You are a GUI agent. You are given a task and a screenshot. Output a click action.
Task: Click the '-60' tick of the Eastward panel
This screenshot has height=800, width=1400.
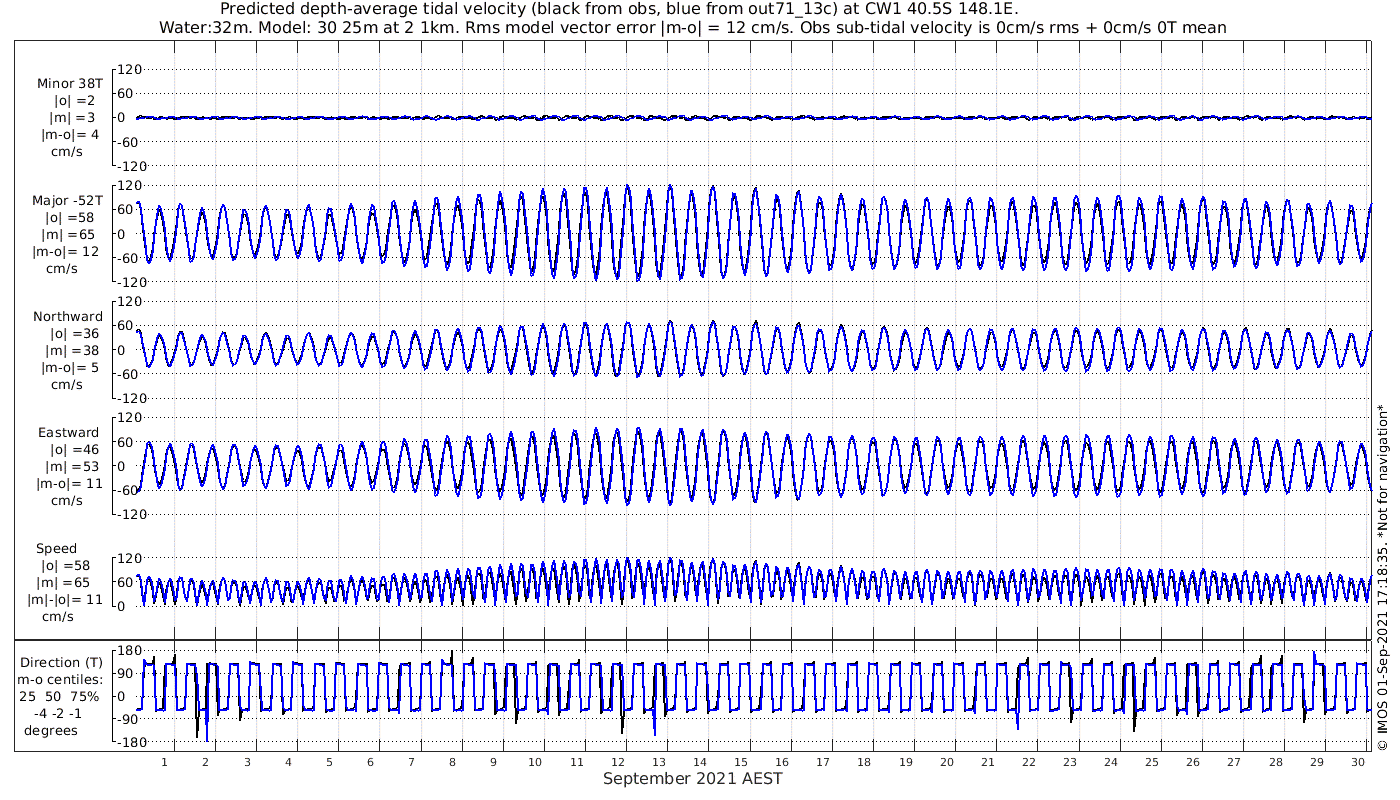[x=130, y=490]
